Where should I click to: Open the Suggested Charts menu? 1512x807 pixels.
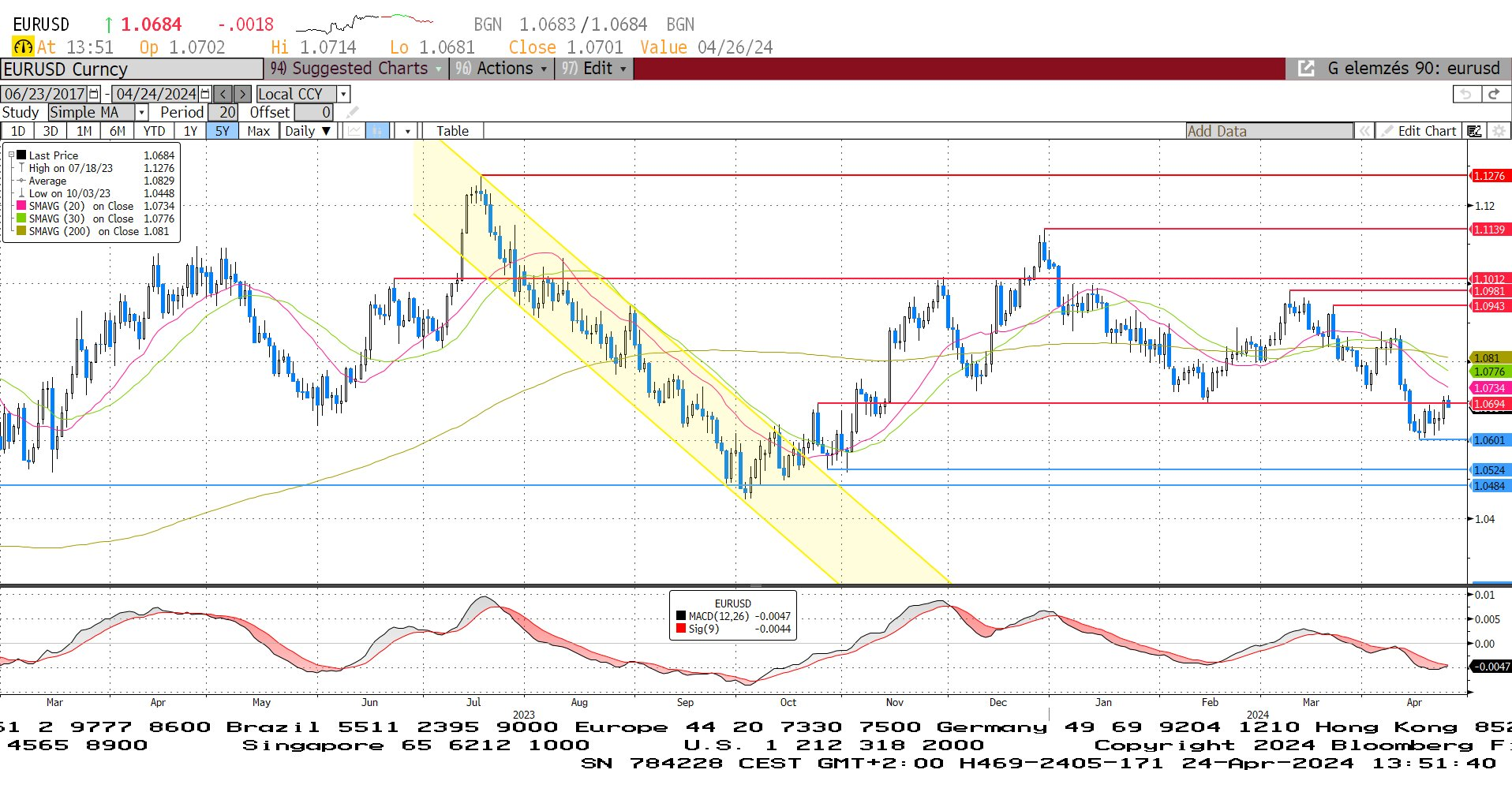coord(356,69)
